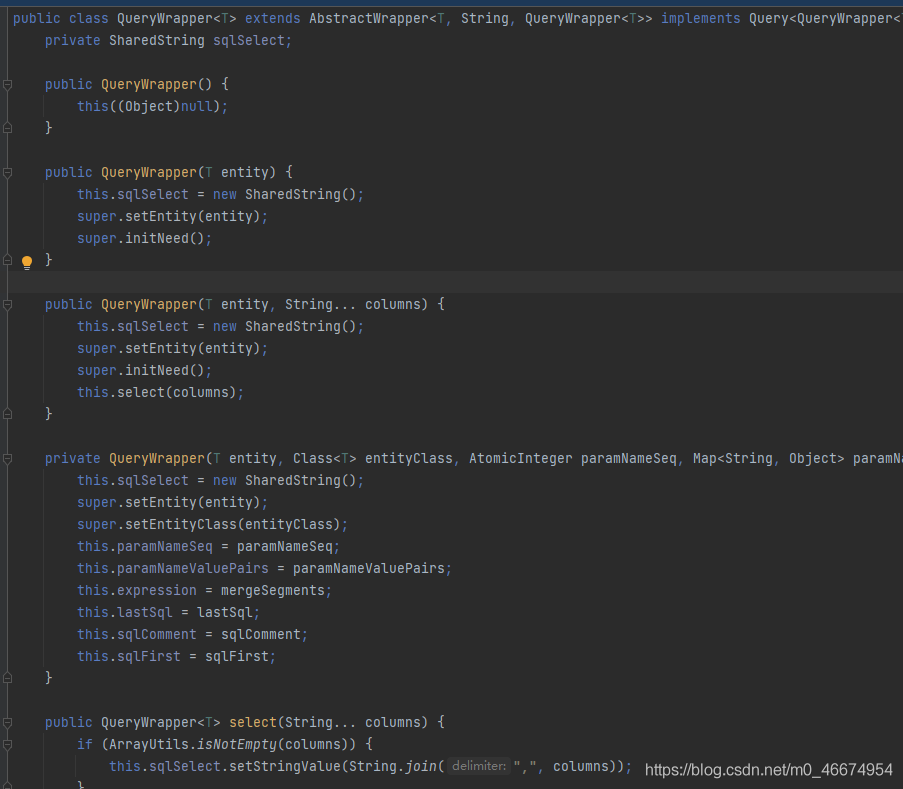Click the 'delimiter:' parameter hint
The image size is (903, 789).
(x=479, y=766)
